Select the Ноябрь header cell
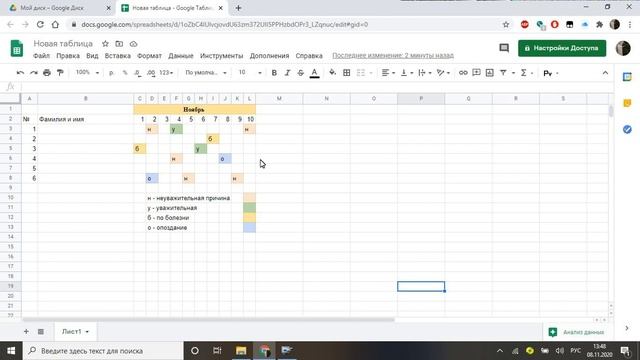This screenshot has height=360, width=640. (x=194, y=109)
